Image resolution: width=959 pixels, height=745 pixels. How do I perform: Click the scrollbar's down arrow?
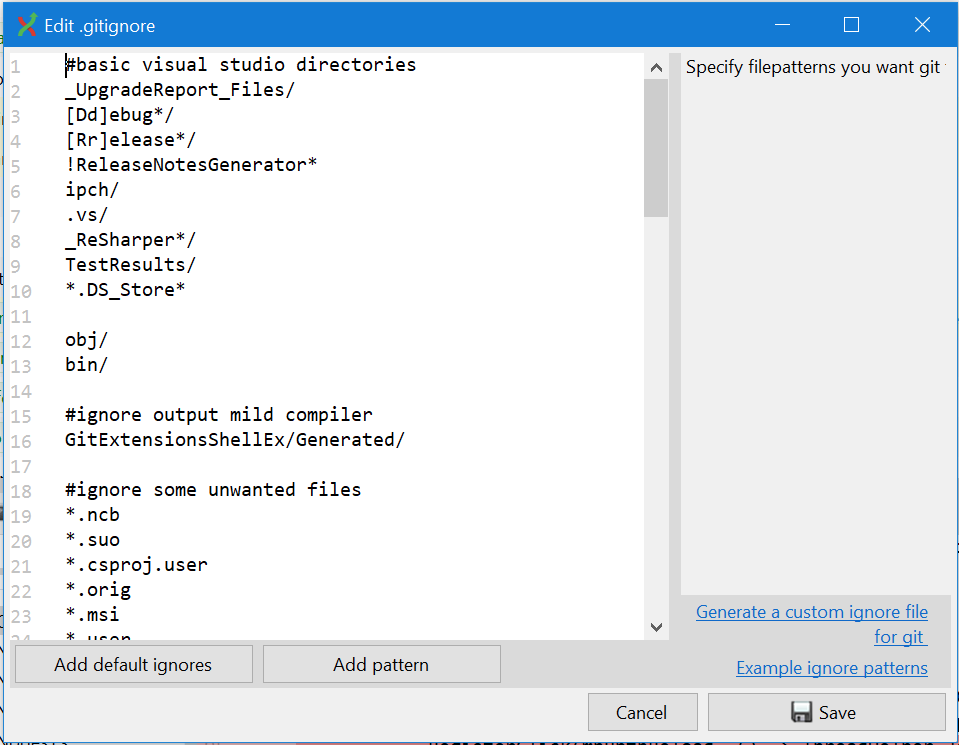[x=656, y=627]
